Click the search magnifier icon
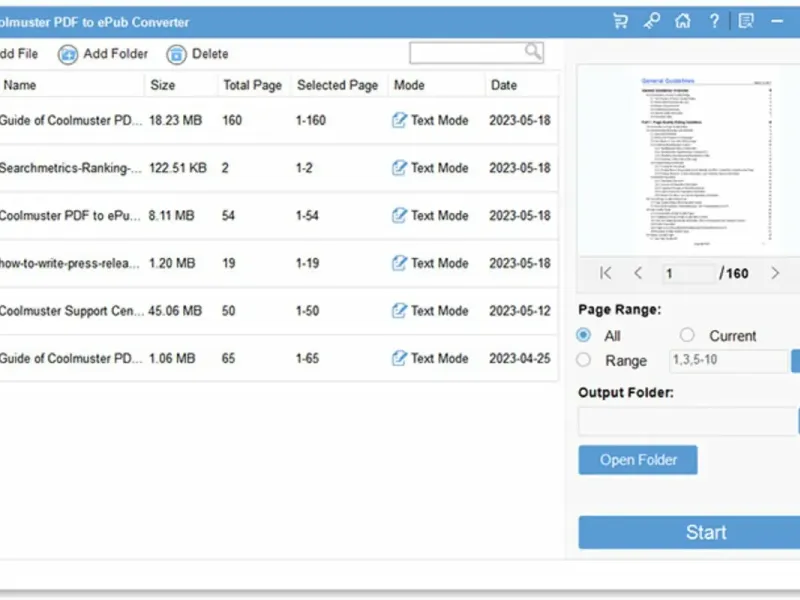Screen dimensions: 800x600 click(x=533, y=52)
